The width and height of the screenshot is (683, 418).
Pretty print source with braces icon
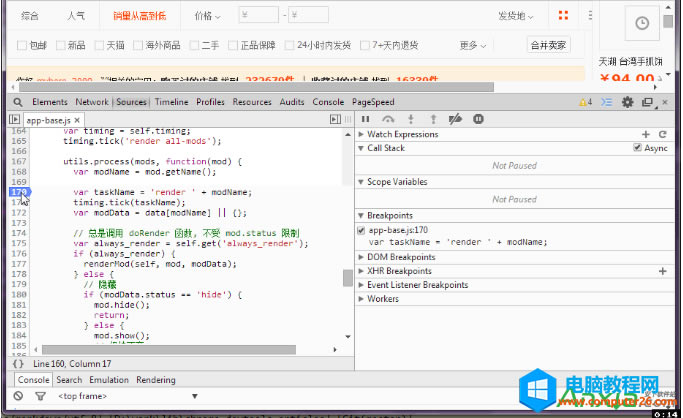[18, 364]
